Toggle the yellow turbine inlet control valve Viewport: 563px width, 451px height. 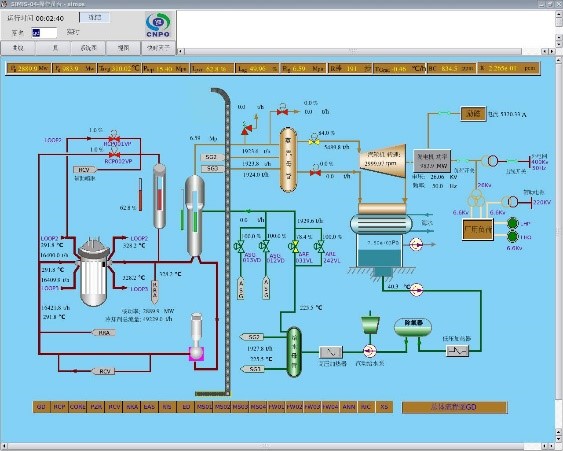(x=314, y=141)
